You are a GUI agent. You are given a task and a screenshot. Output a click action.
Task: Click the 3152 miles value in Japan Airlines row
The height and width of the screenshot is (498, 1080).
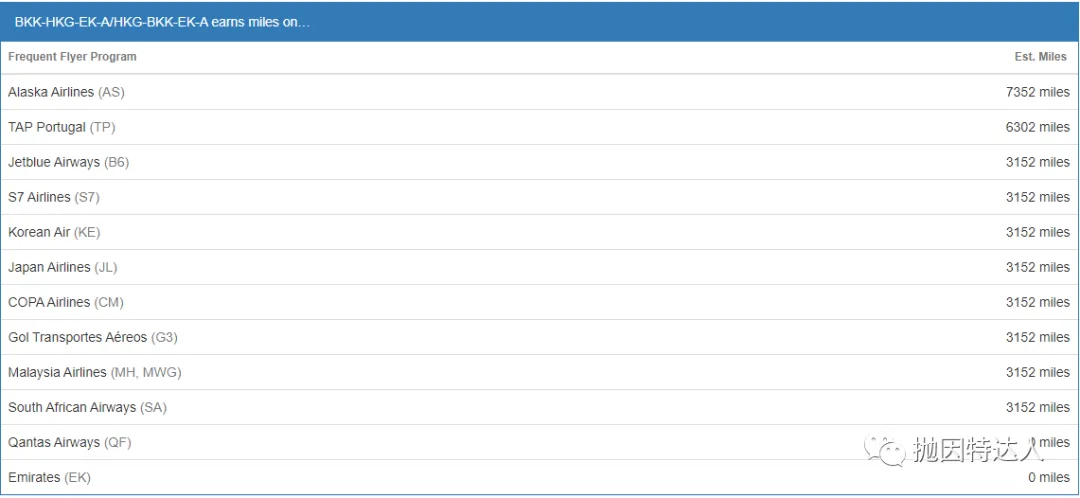click(x=1038, y=267)
